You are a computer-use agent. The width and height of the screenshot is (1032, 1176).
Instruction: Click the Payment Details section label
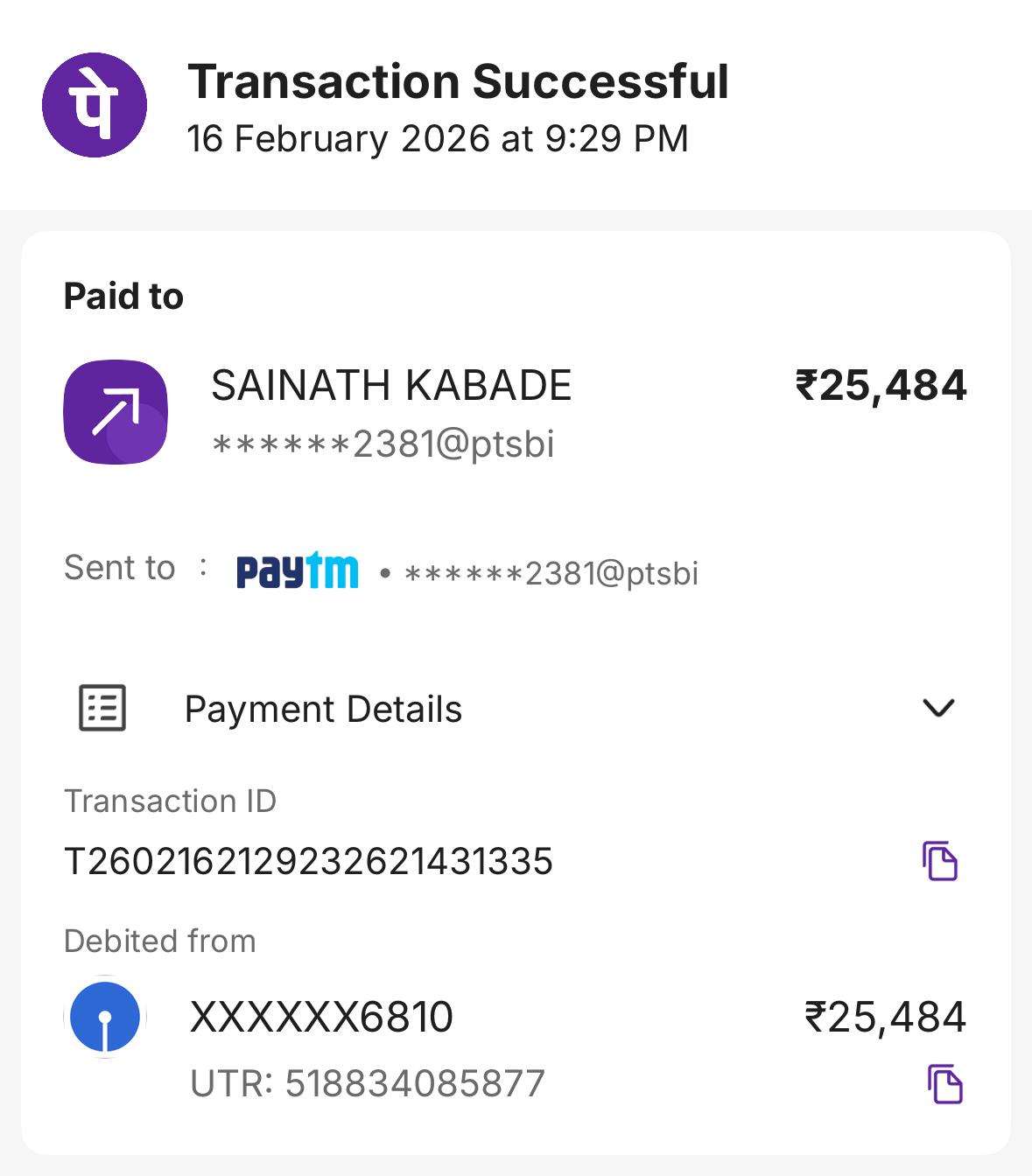pos(323,709)
